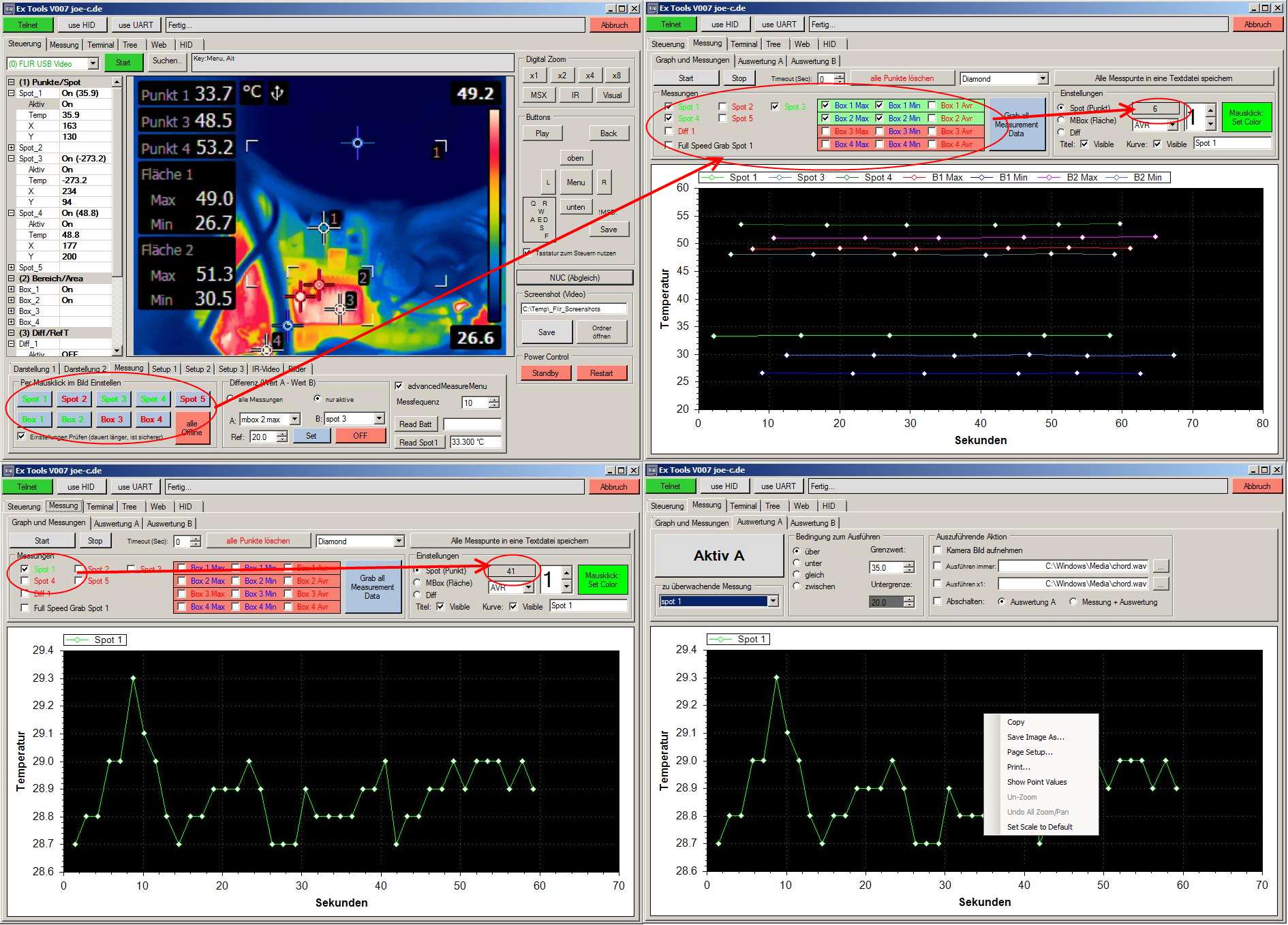The height and width of the screenshot is (925, 1288).
Task: Click browse button next to 'Ausführen immer'
Action: click(x=1161, y=566)
